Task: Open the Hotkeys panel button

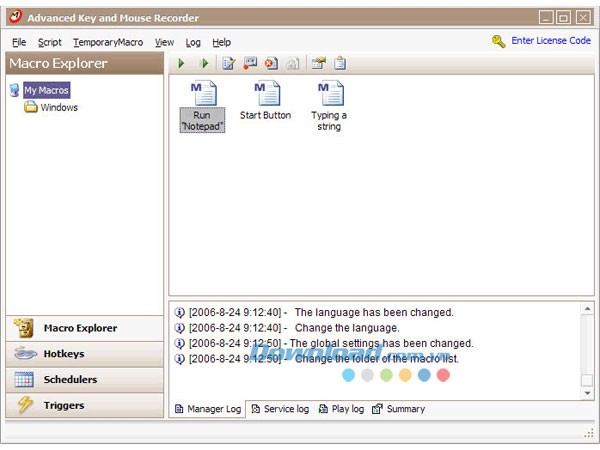Action: 85,354
